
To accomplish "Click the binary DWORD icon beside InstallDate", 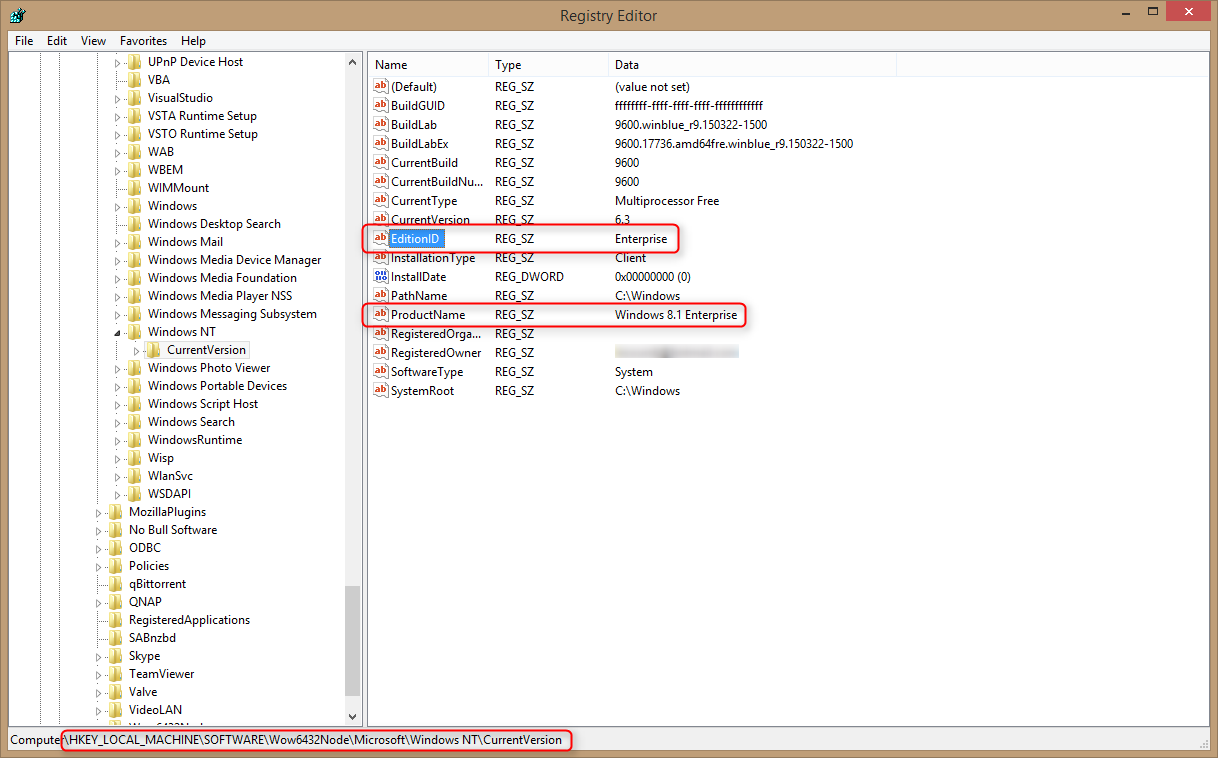I will coord(380,276).
